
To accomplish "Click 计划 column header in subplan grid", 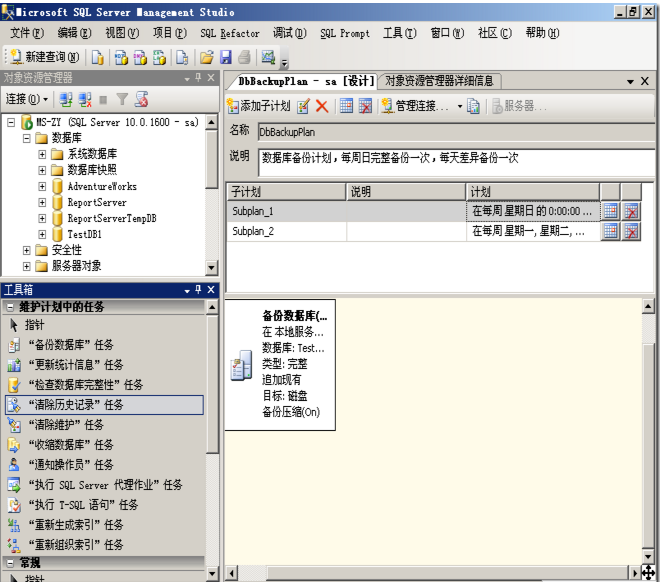I will pyautogui.click(x=532, y=192).
